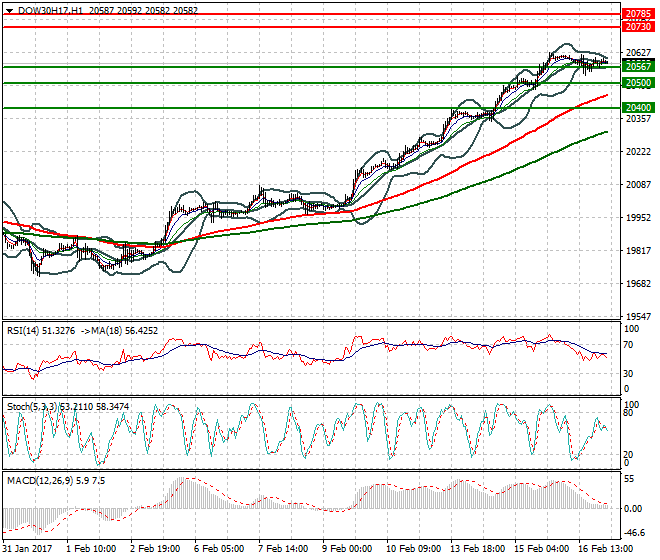This screenshot has width=660, height=560.
Task: Select the MACD scale value 55
Action: click(x=629, y=479)
